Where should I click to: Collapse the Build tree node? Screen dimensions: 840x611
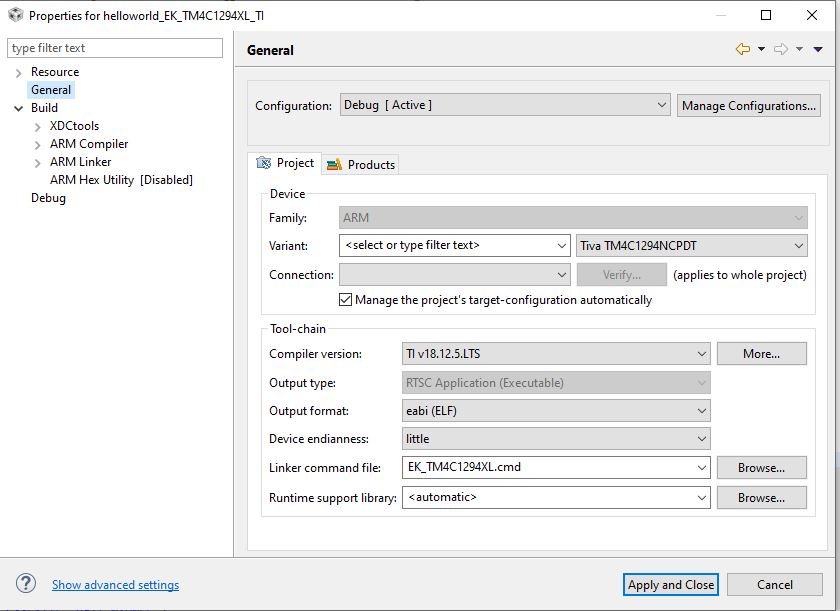click(19, 108)
